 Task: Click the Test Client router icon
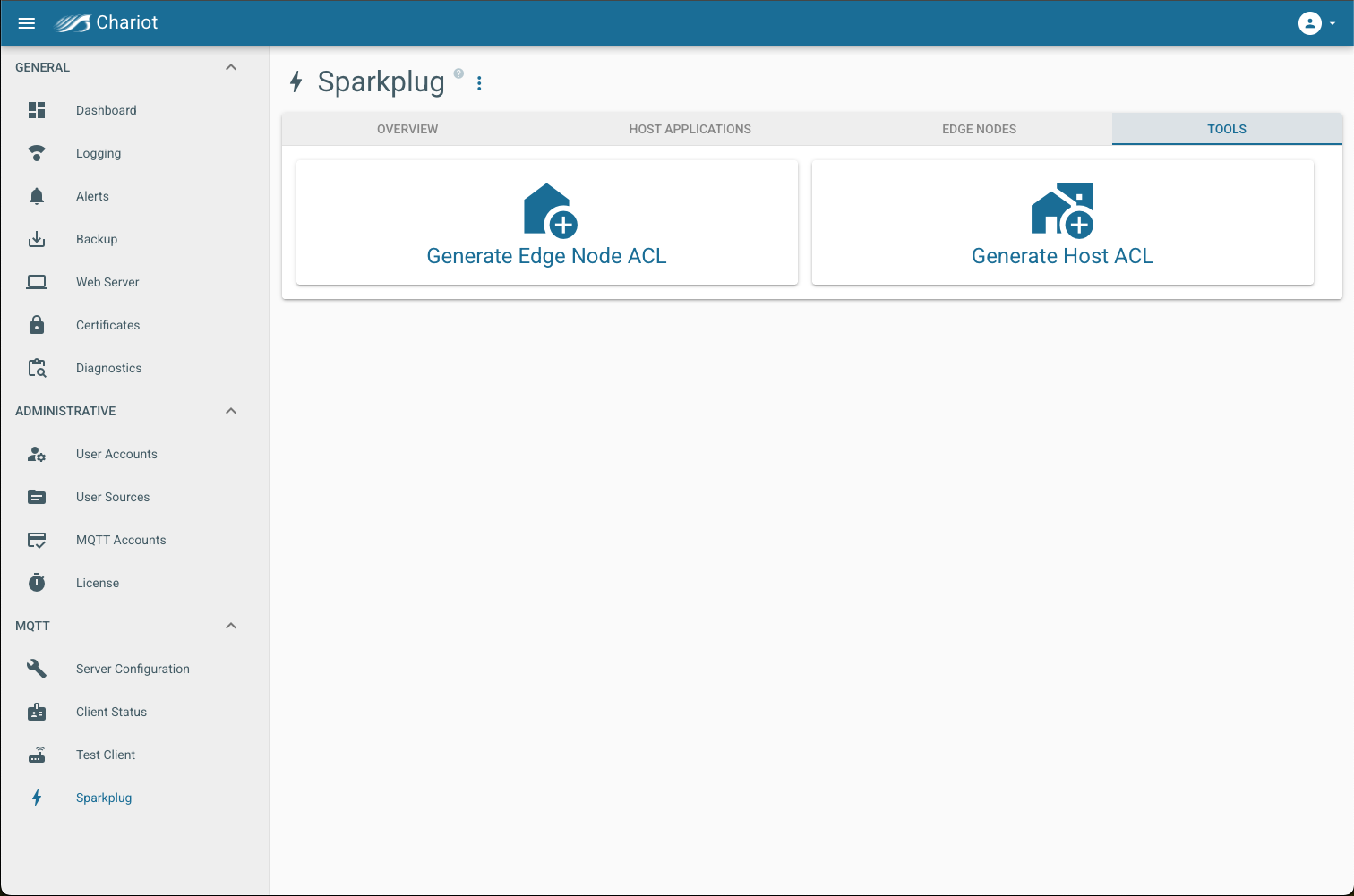[37, 755]
